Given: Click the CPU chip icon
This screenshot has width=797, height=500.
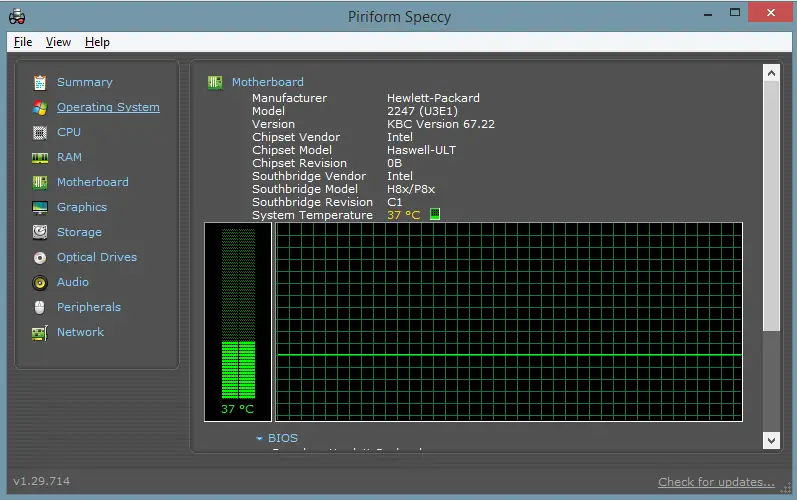Looking at the screenshot, I should tap(40, 133).
